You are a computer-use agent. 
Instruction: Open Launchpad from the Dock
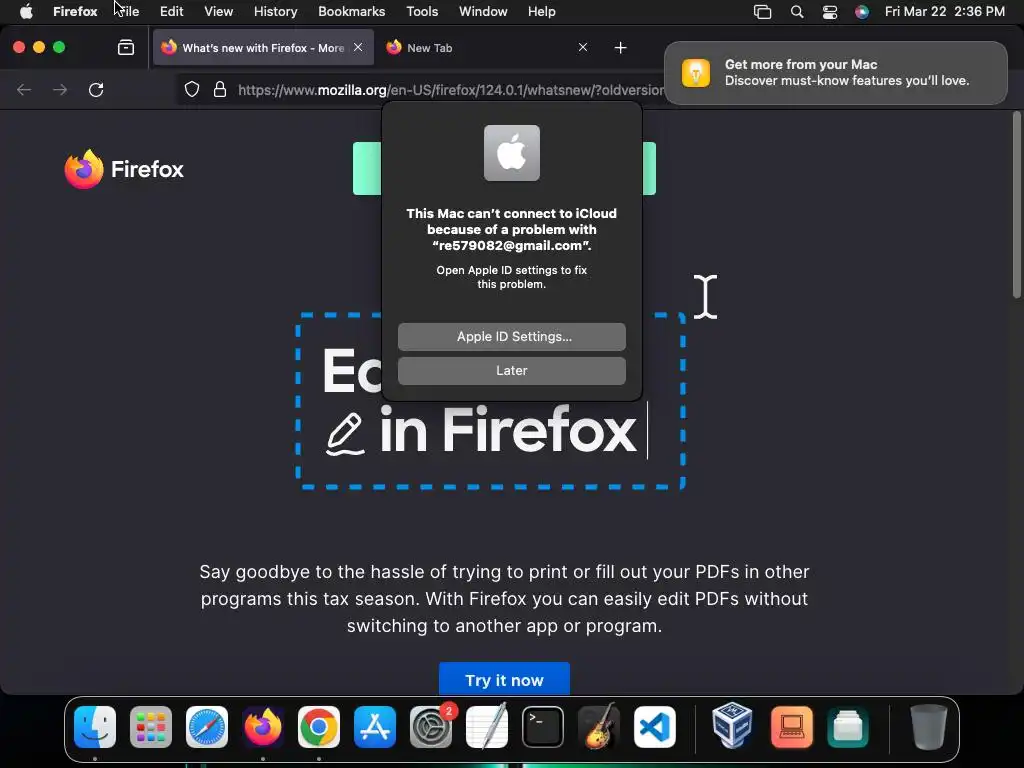click(x=151, y=727)
